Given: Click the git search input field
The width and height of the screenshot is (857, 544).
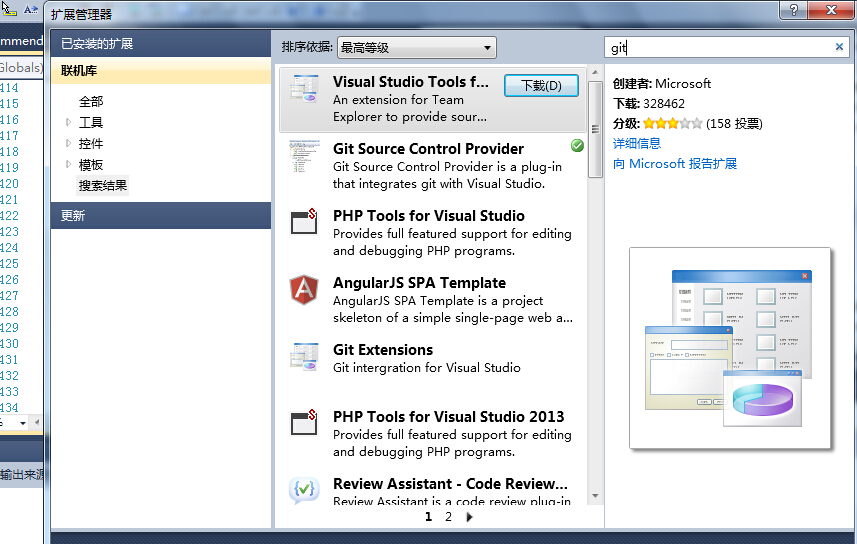Looking at the screenshot, I should coord(719,48).
